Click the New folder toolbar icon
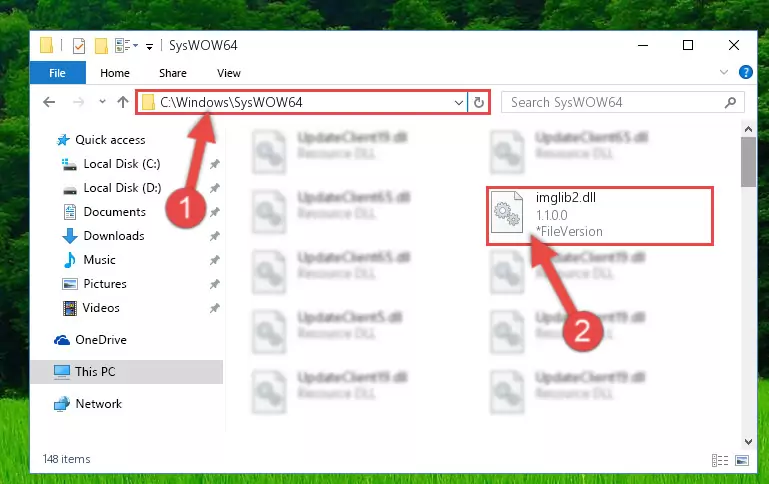 101,46
